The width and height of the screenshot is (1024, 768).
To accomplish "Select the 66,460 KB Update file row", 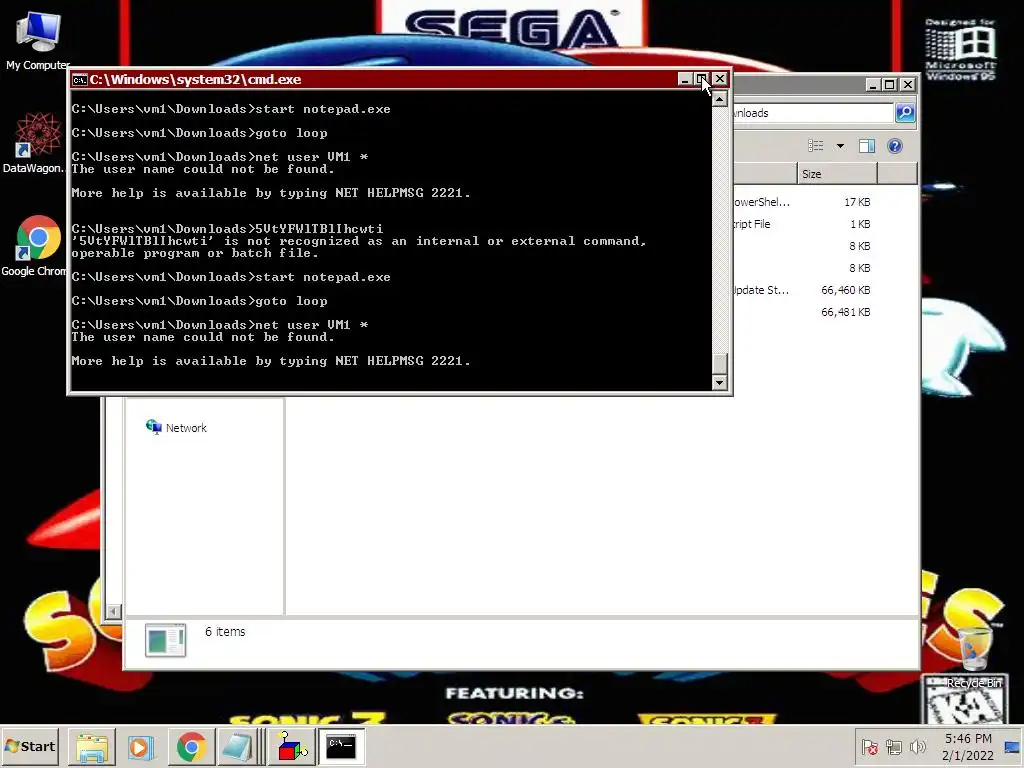I will (x=803, y=290).
